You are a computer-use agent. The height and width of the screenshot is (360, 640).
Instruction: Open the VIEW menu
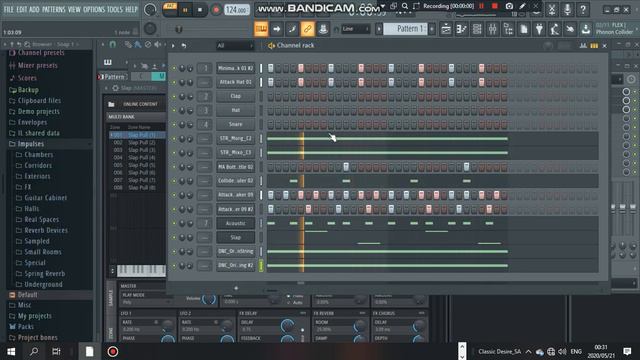click(x=74, y=9)
